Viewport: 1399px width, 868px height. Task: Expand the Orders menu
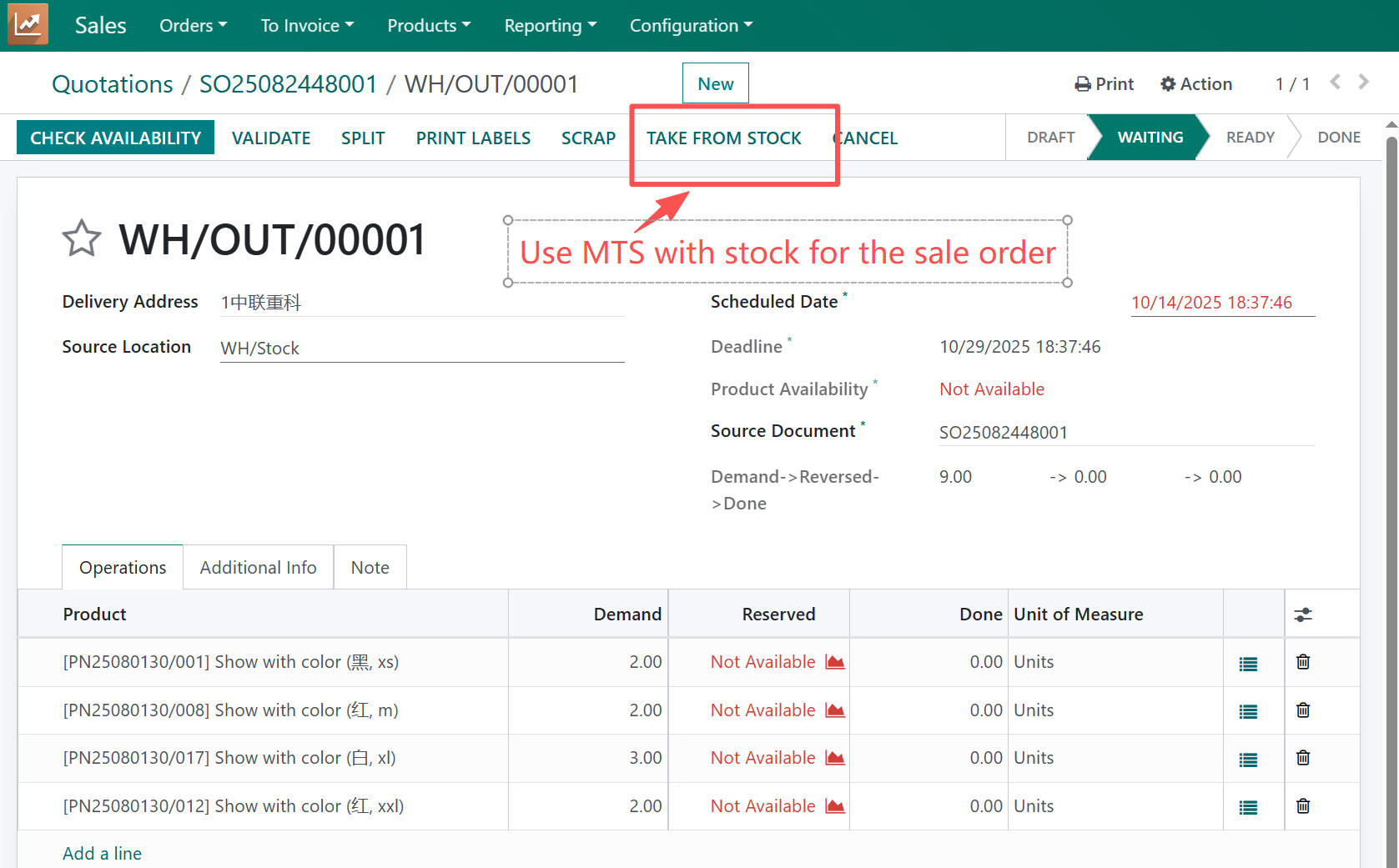click(193, 26)
